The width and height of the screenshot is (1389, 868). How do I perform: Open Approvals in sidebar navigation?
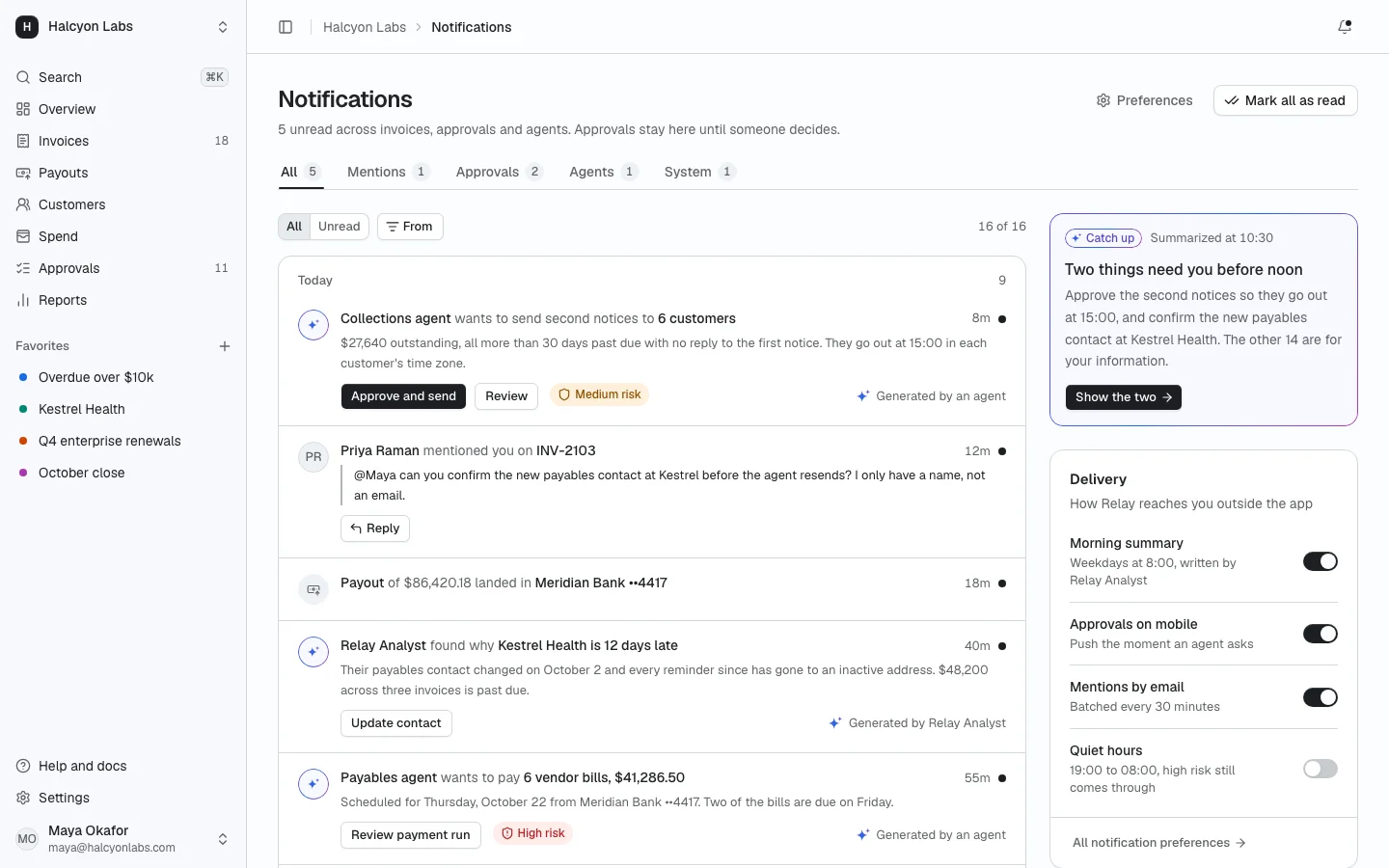click(x=123, y=268)
